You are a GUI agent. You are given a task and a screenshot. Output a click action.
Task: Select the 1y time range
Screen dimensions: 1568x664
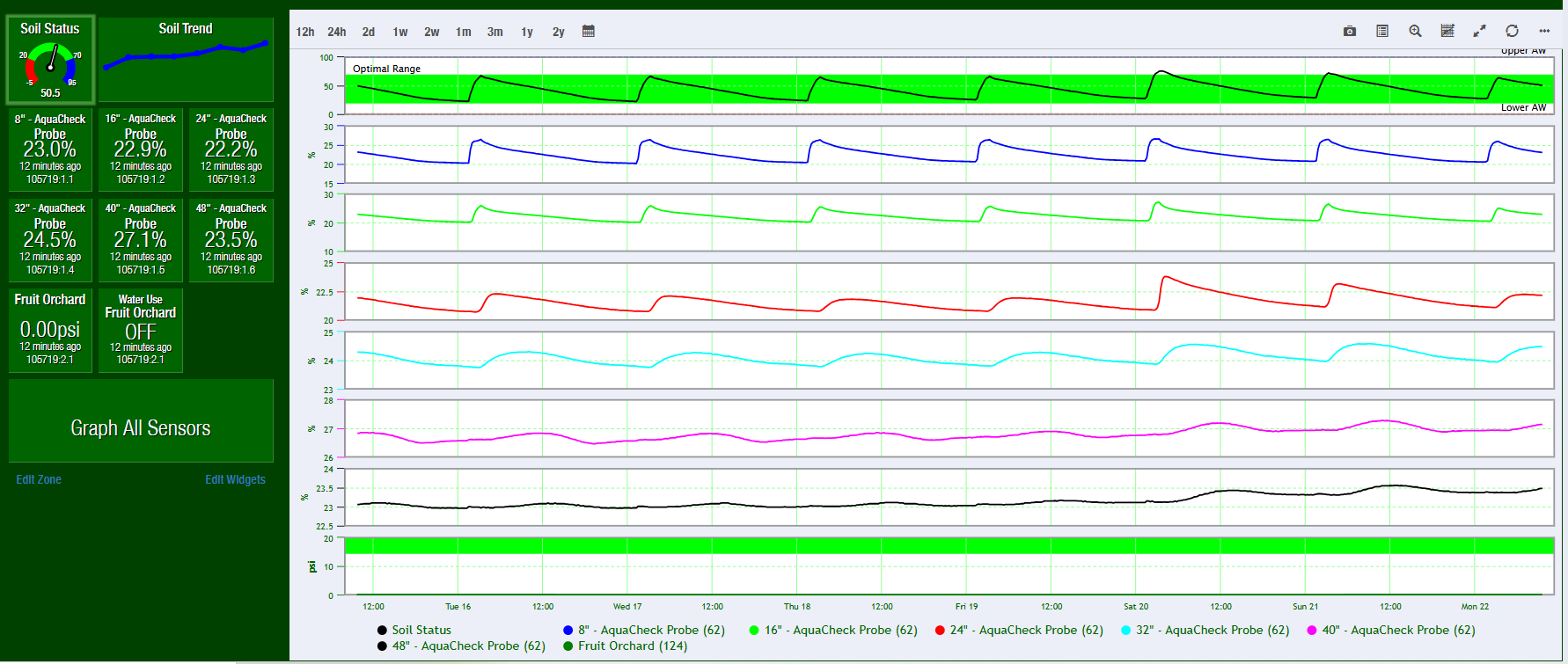[x=527, y=32]
